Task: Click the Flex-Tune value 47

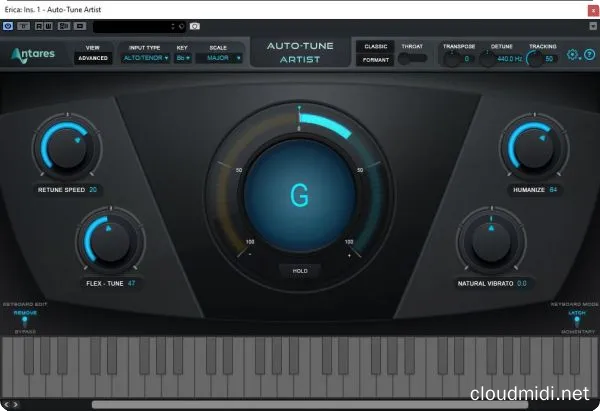Action: point(131,283)
